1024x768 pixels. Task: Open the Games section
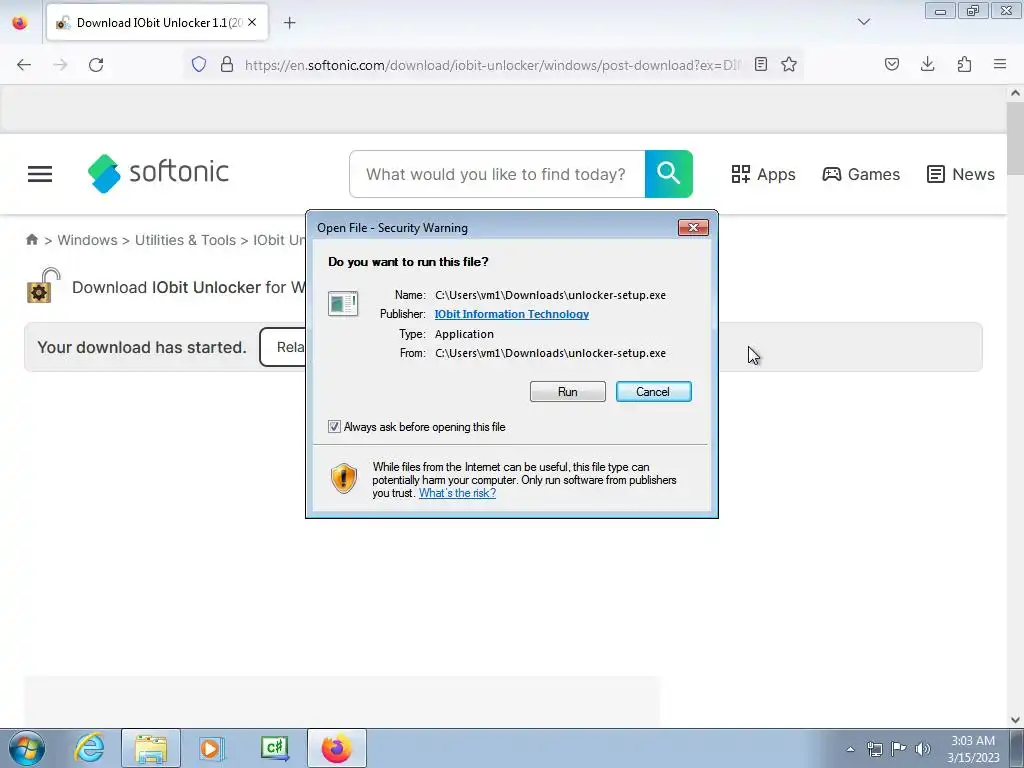coord(861,174)
